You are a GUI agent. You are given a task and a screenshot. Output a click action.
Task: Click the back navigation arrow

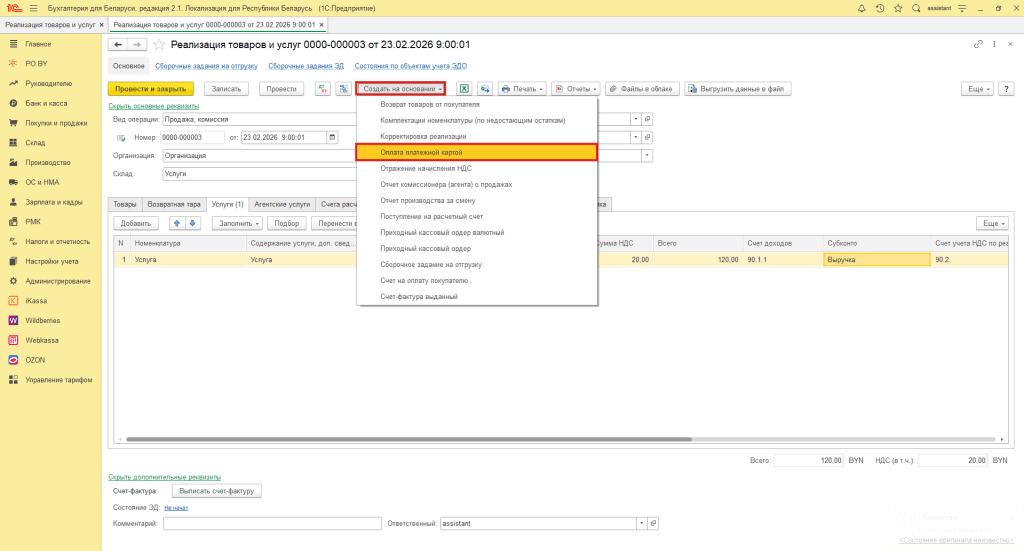click(118, 45)
